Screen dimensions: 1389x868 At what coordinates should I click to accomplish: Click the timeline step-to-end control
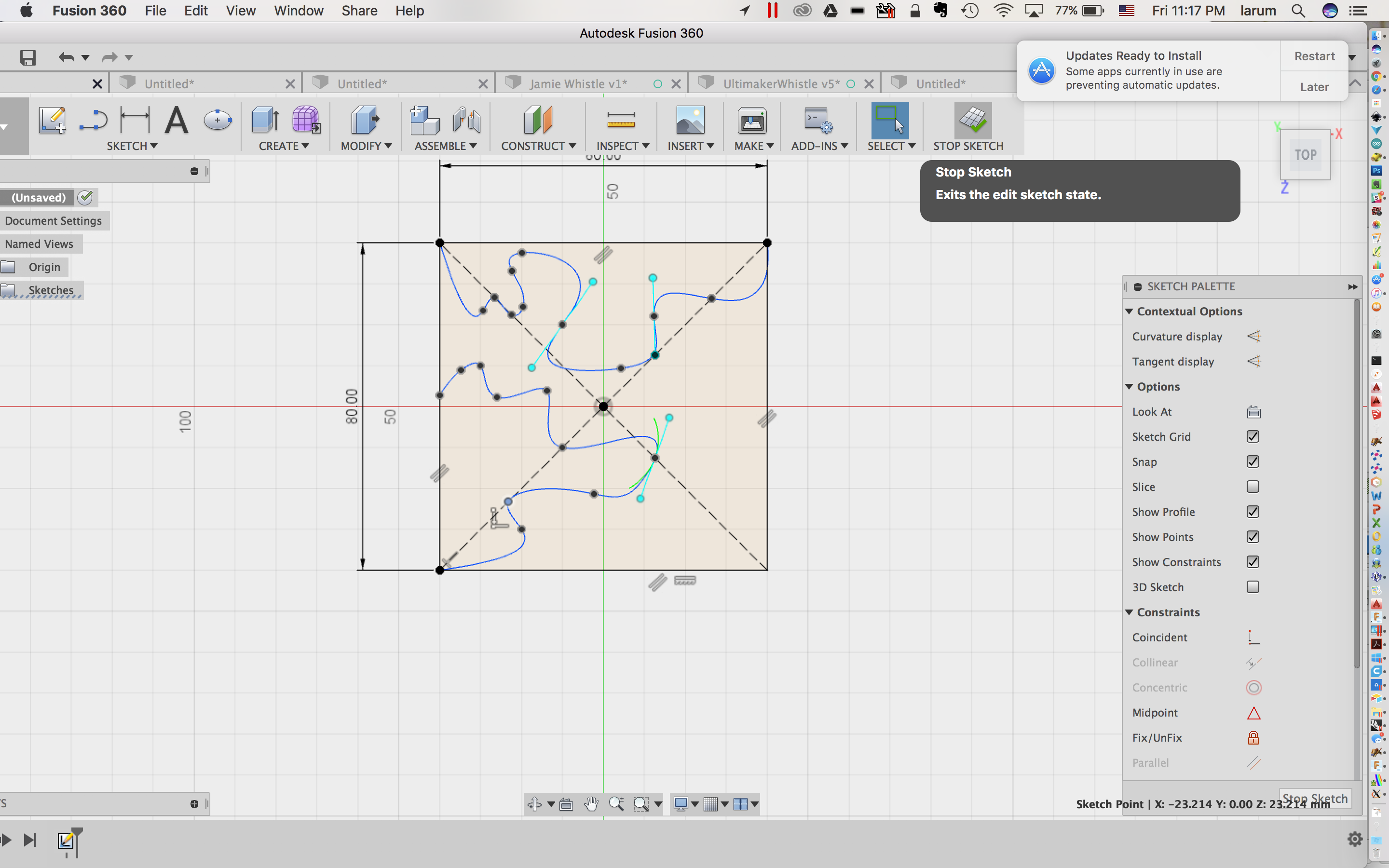coord(30,841)
